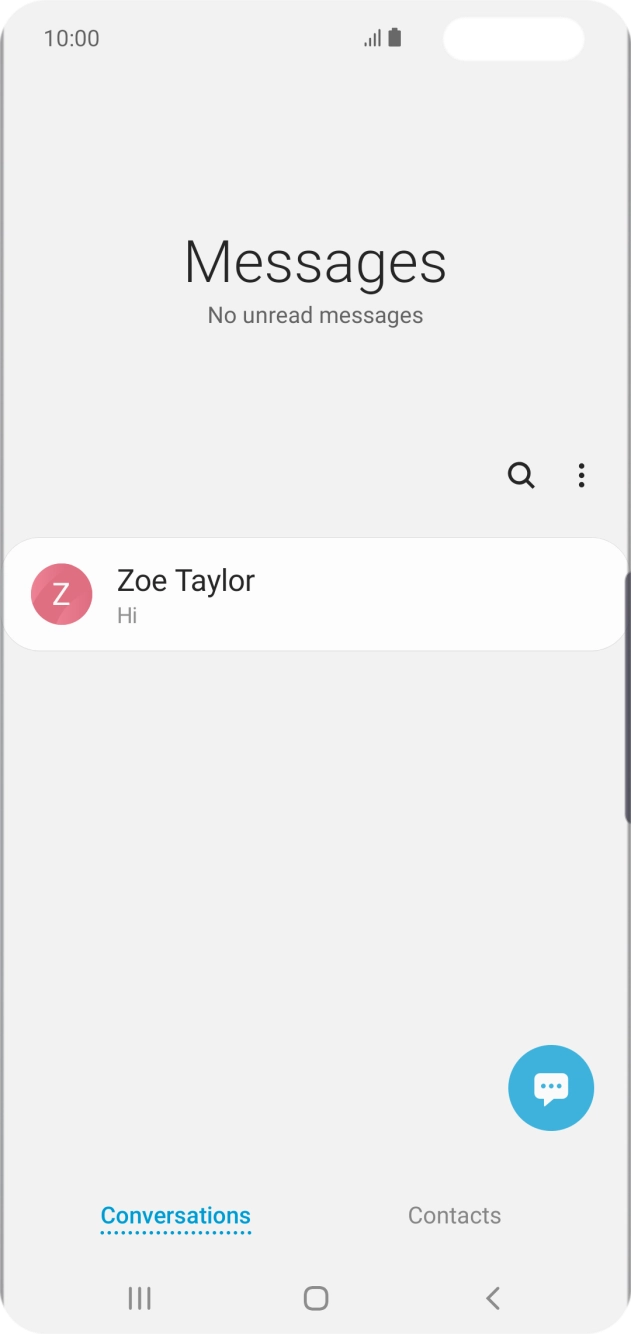
Task: Tap the 'Hi' message preview text
Action: click(125, 615)
